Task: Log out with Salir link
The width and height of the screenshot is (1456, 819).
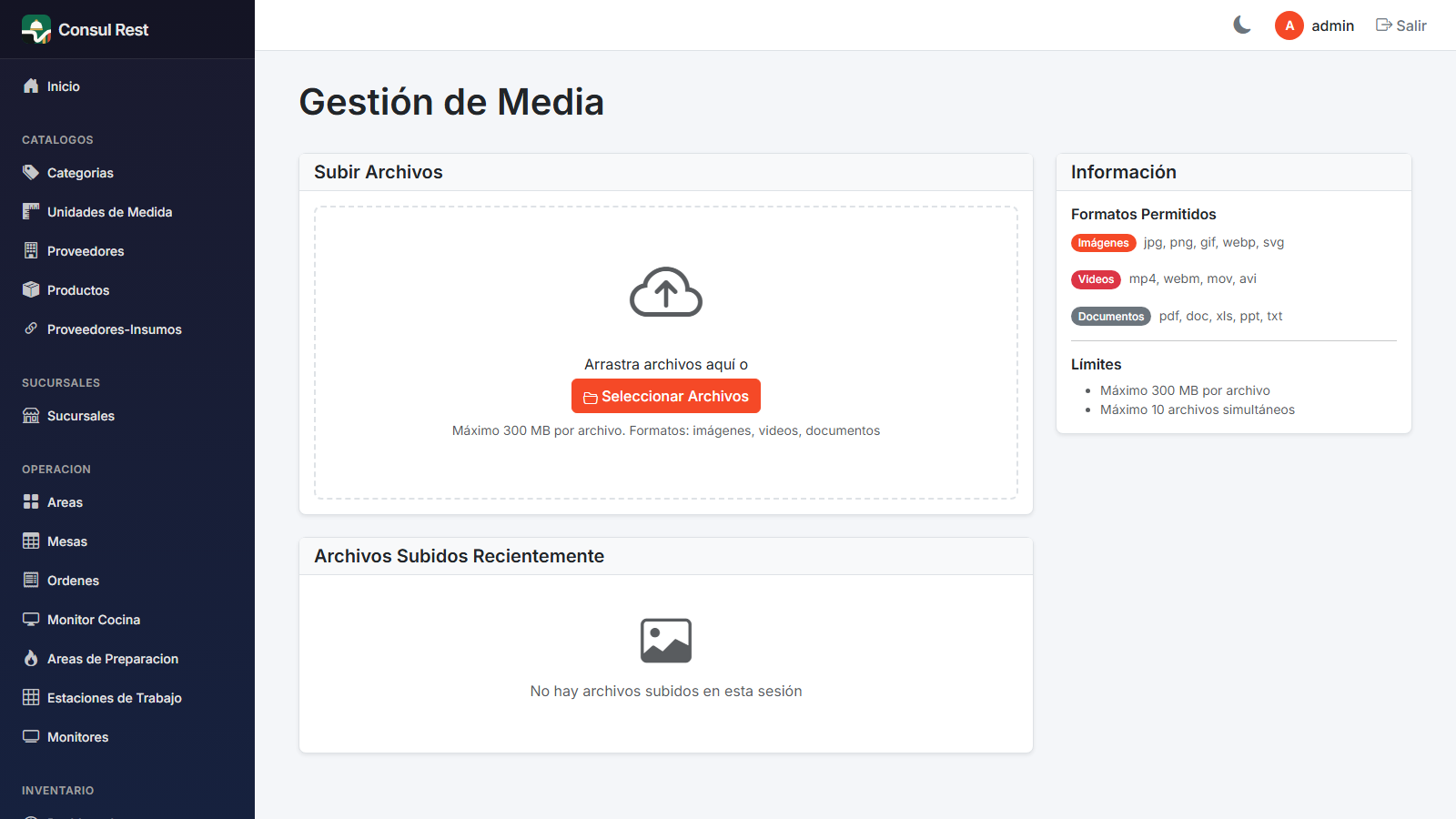Action: pos(1400,25)
